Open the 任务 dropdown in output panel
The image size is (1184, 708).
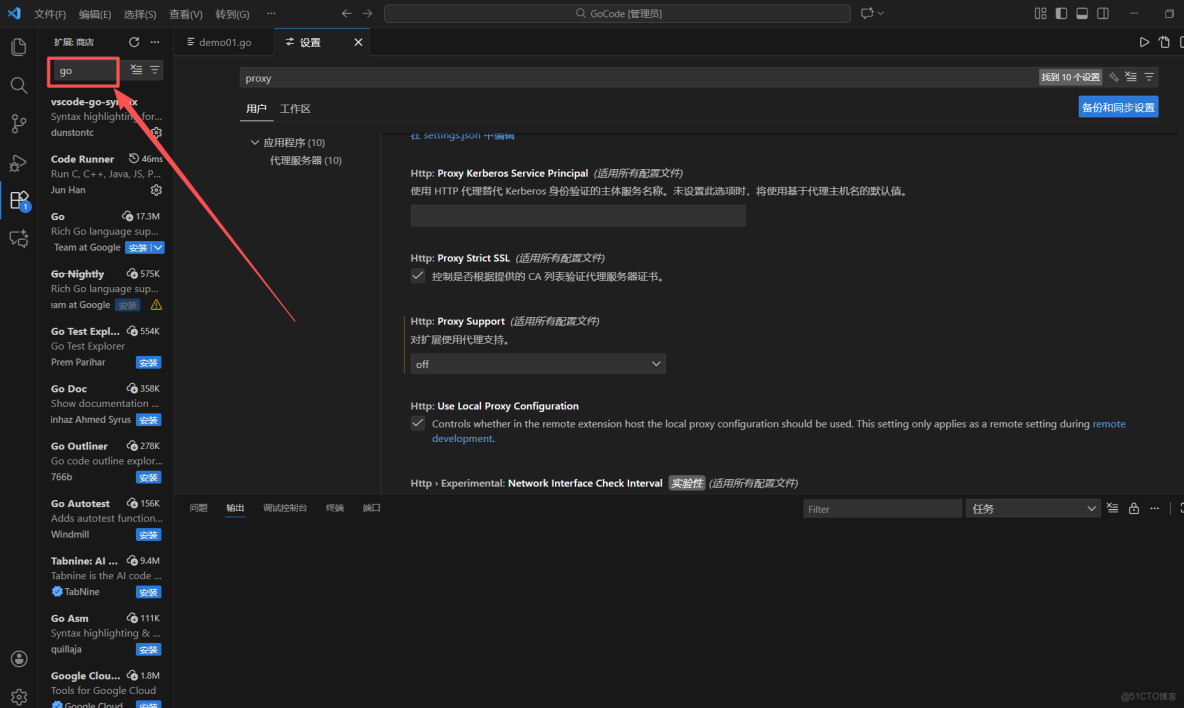pyautogui.click(x=1032, y=508)
